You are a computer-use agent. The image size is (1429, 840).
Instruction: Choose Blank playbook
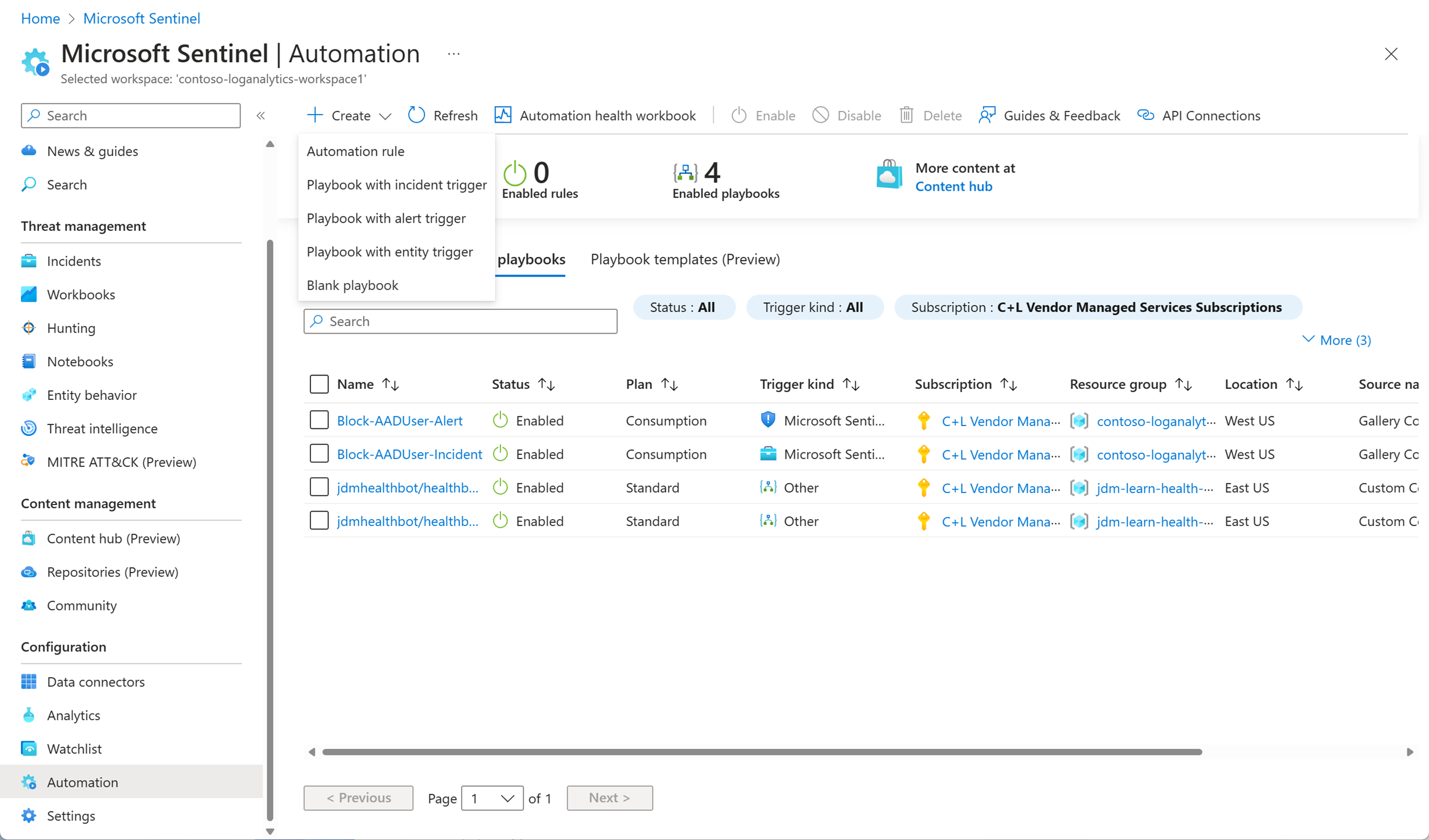(x=396, y=285)
